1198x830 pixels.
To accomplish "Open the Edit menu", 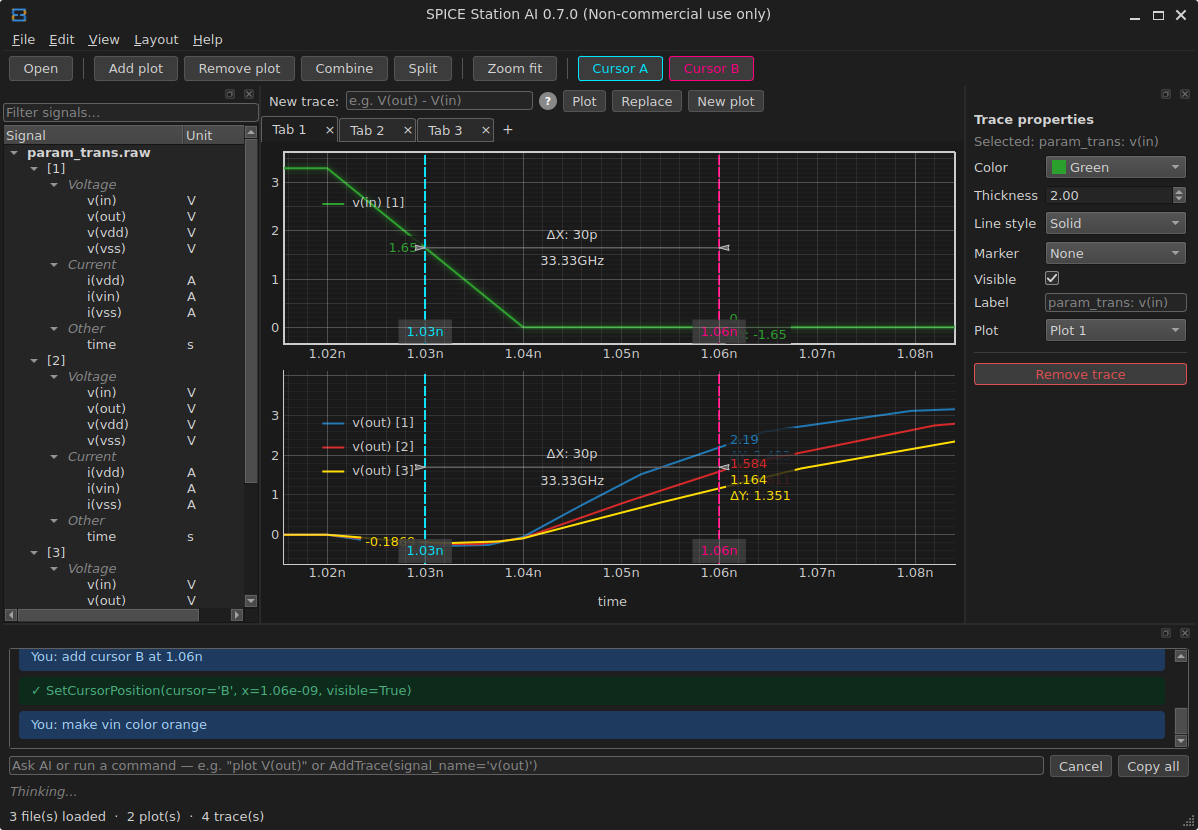I will [x=61, y=40].
